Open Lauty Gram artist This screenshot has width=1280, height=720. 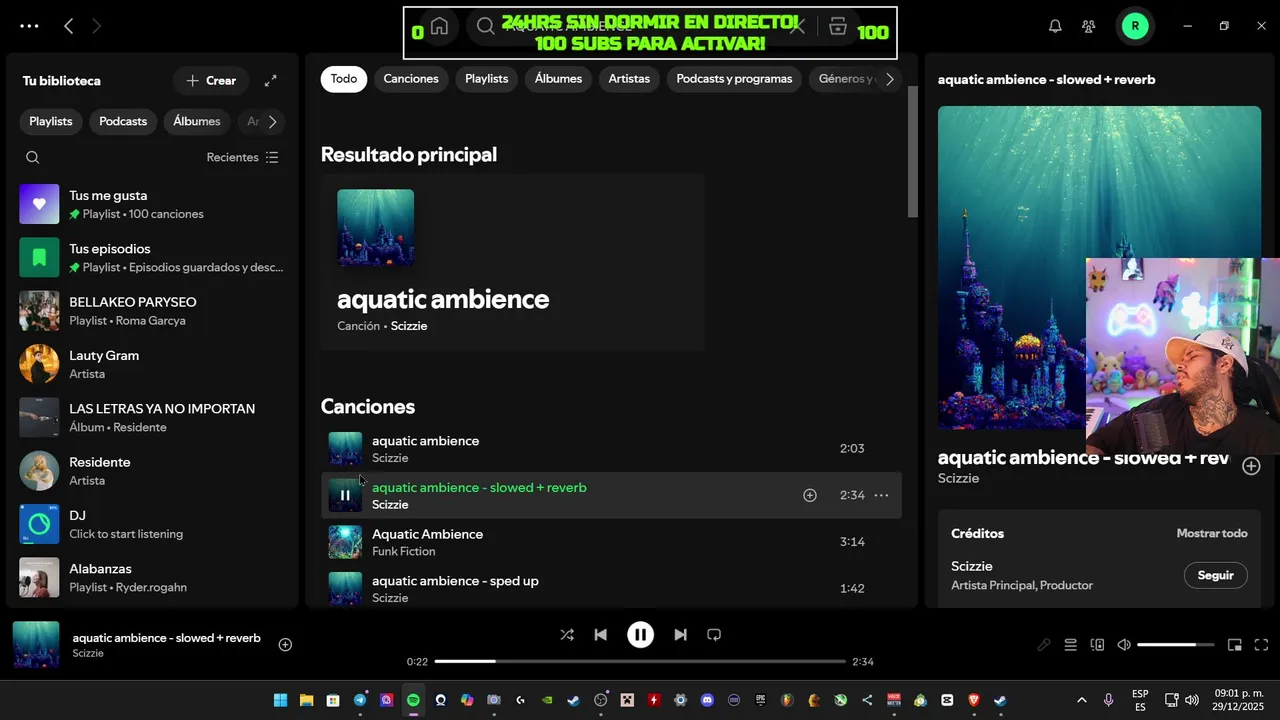click(152, 364)
